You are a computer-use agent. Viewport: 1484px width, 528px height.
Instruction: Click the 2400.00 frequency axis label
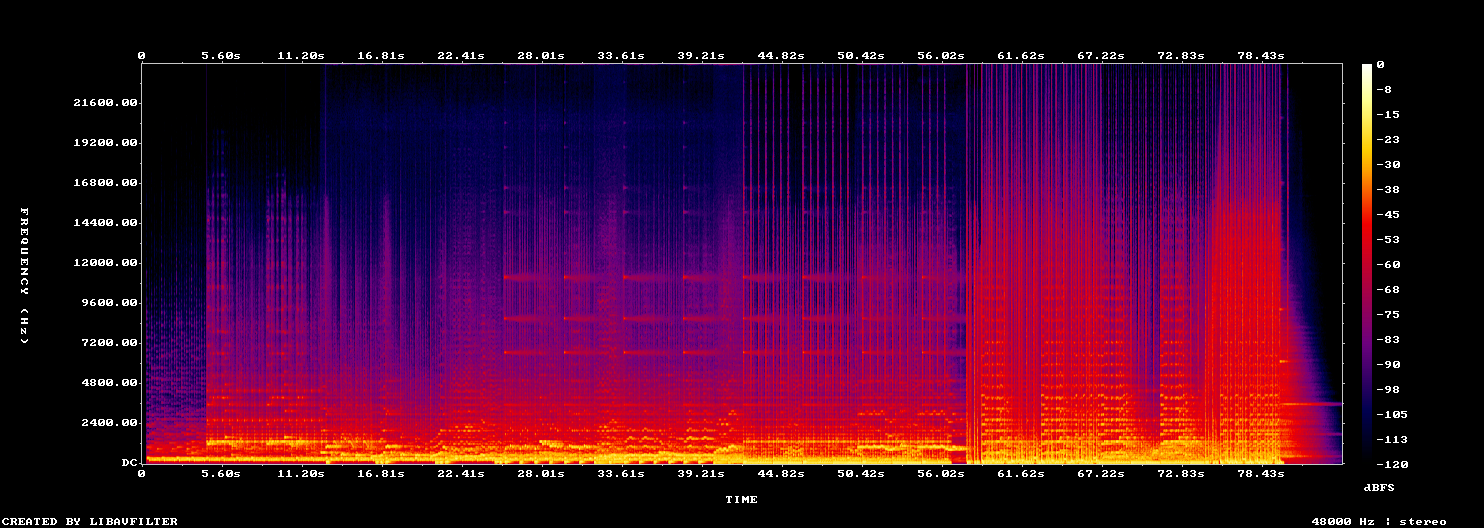[x=109, y=423]
